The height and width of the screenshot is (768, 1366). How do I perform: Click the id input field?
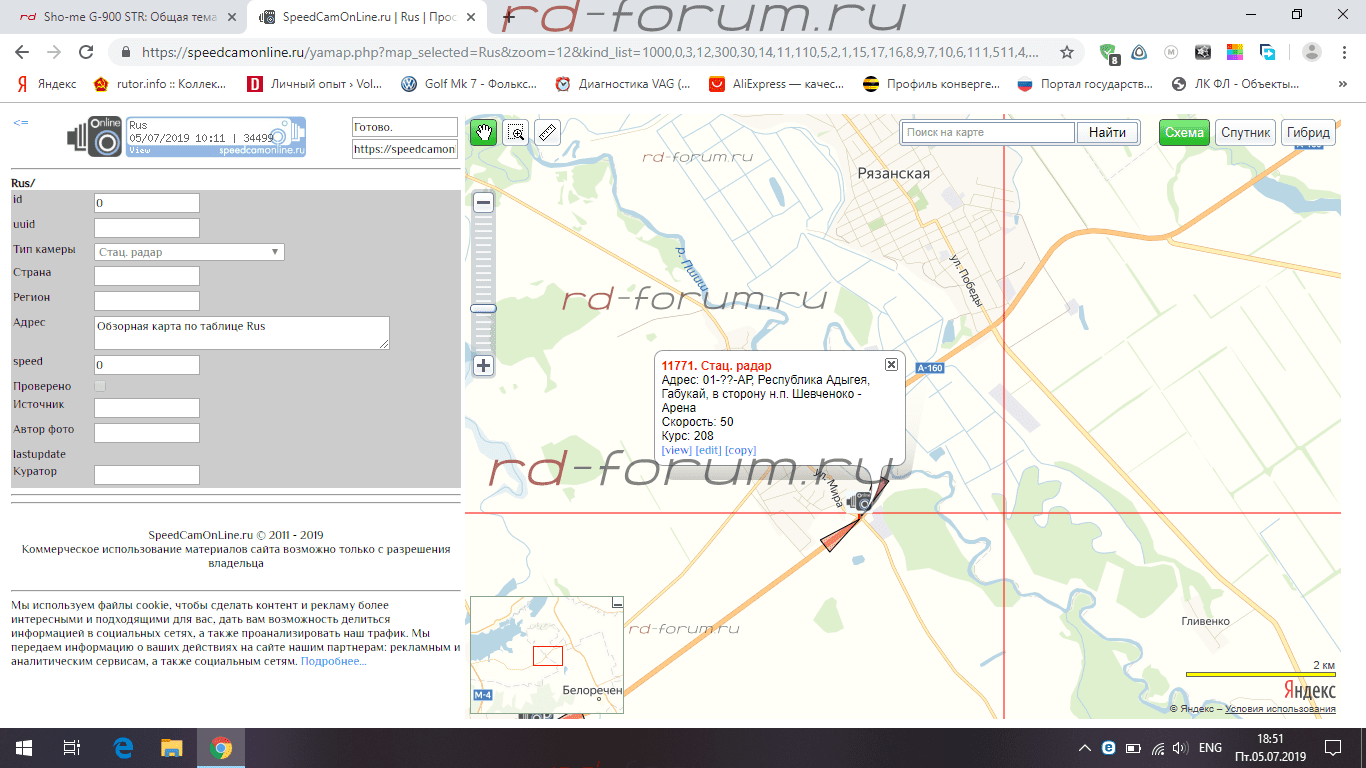point(147,203)
